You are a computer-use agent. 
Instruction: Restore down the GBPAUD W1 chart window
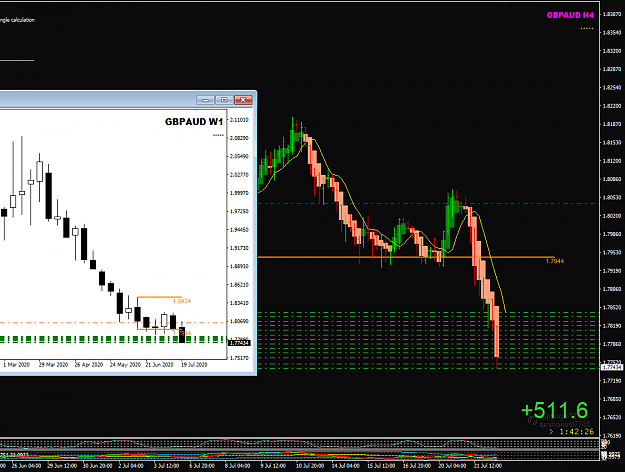[224, 100]
